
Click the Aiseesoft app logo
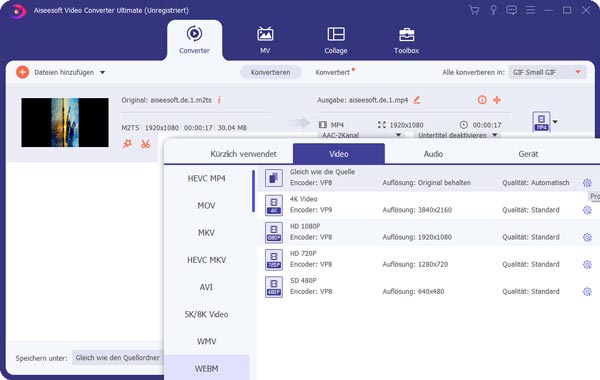tap(17, 11)
